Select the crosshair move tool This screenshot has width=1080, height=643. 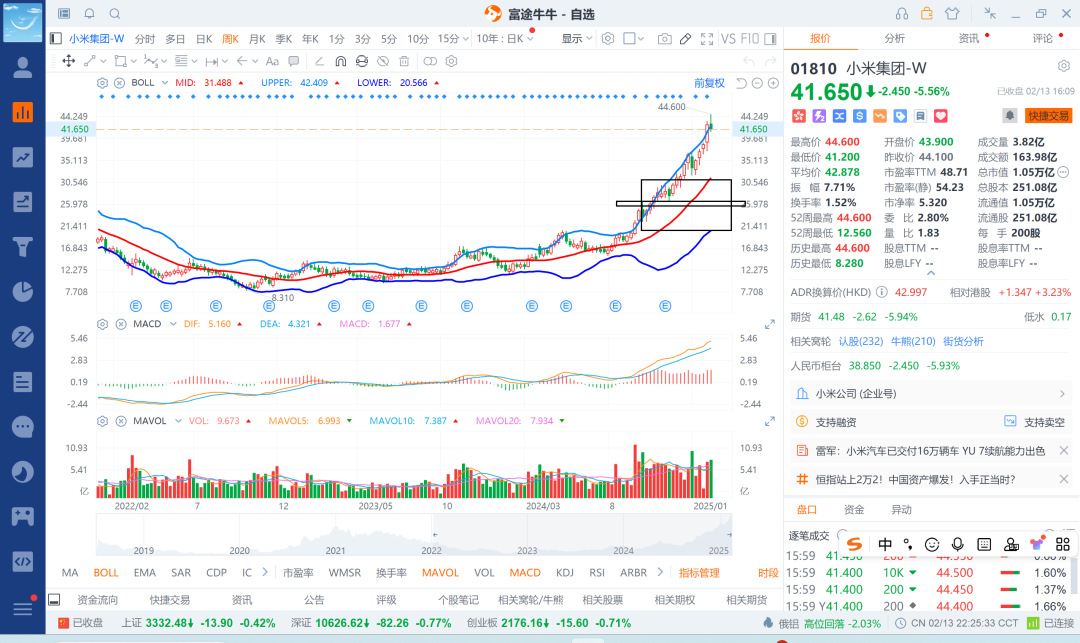(69, 61)
